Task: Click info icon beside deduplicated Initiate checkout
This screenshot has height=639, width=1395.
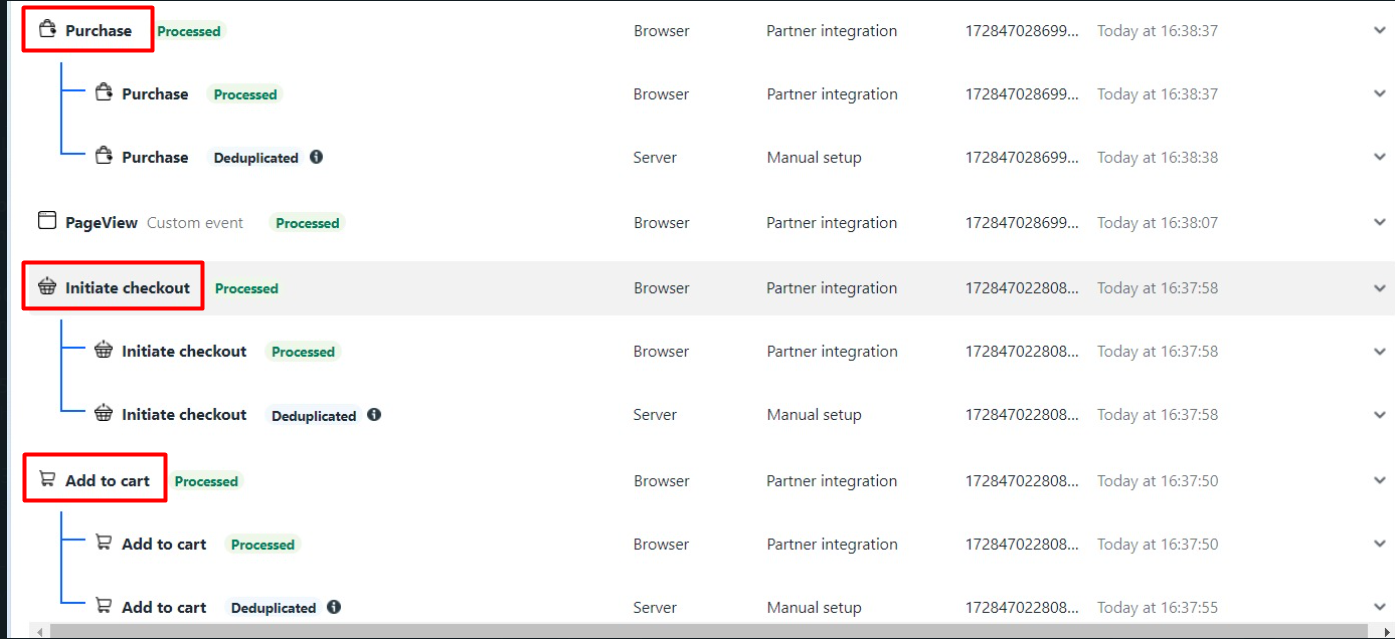Action: [x=374, y=414]
